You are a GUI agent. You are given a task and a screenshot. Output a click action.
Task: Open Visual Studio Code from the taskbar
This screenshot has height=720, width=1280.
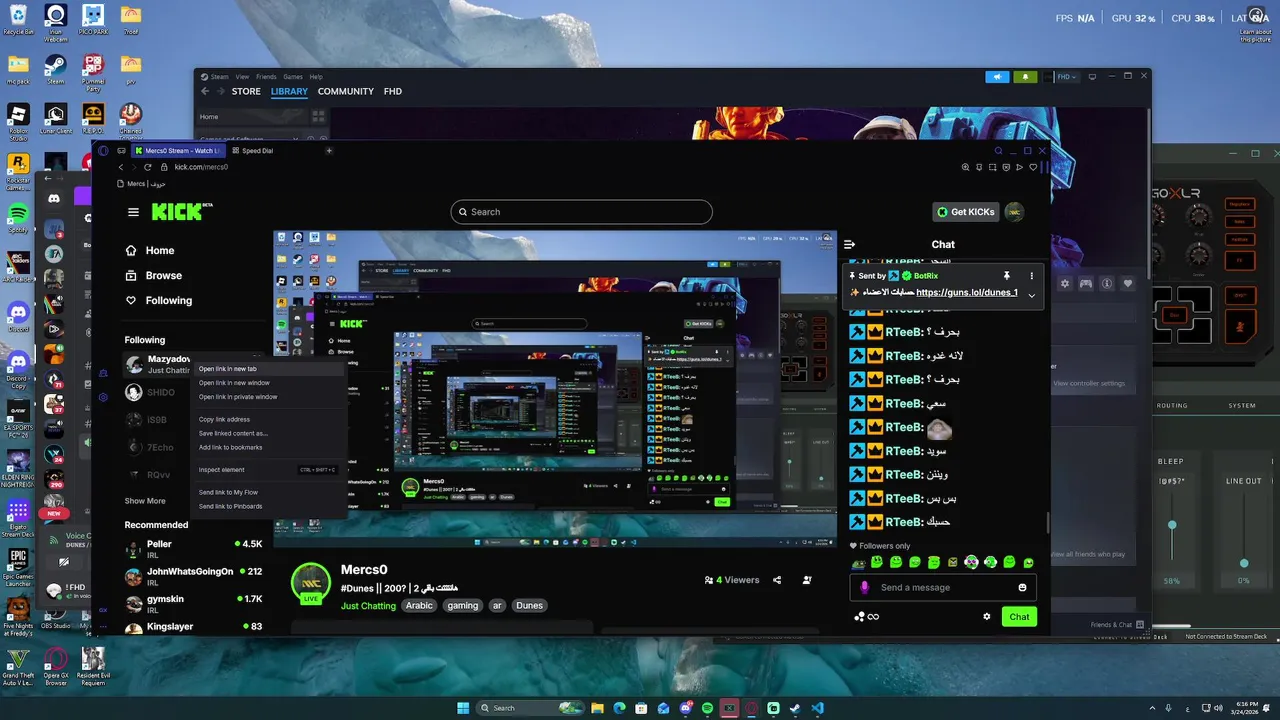pyautogui.click(x=818, y=708)
